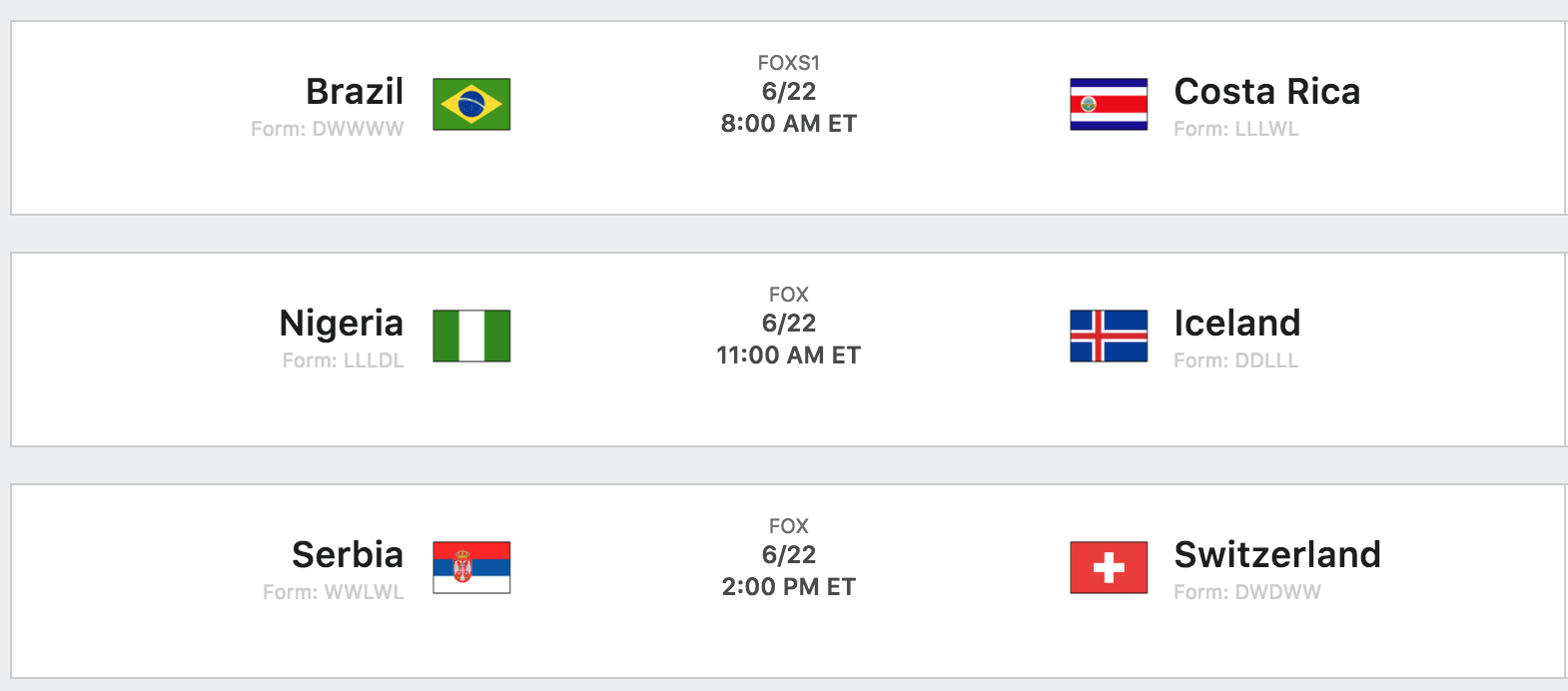Click the Costa Rica flag icon
The height and width of the screenshot is (691, 1568).
point(1109,105)
